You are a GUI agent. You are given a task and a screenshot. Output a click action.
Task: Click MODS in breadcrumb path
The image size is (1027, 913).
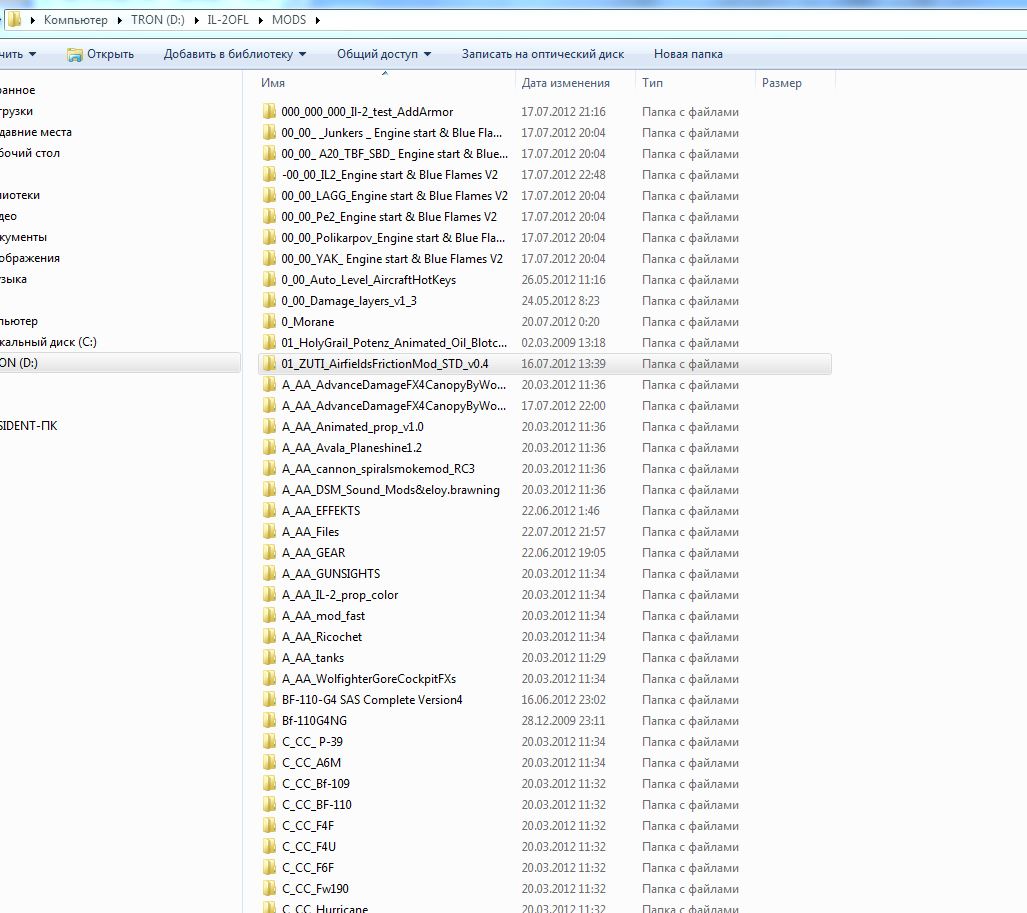[x=289, y=20]
